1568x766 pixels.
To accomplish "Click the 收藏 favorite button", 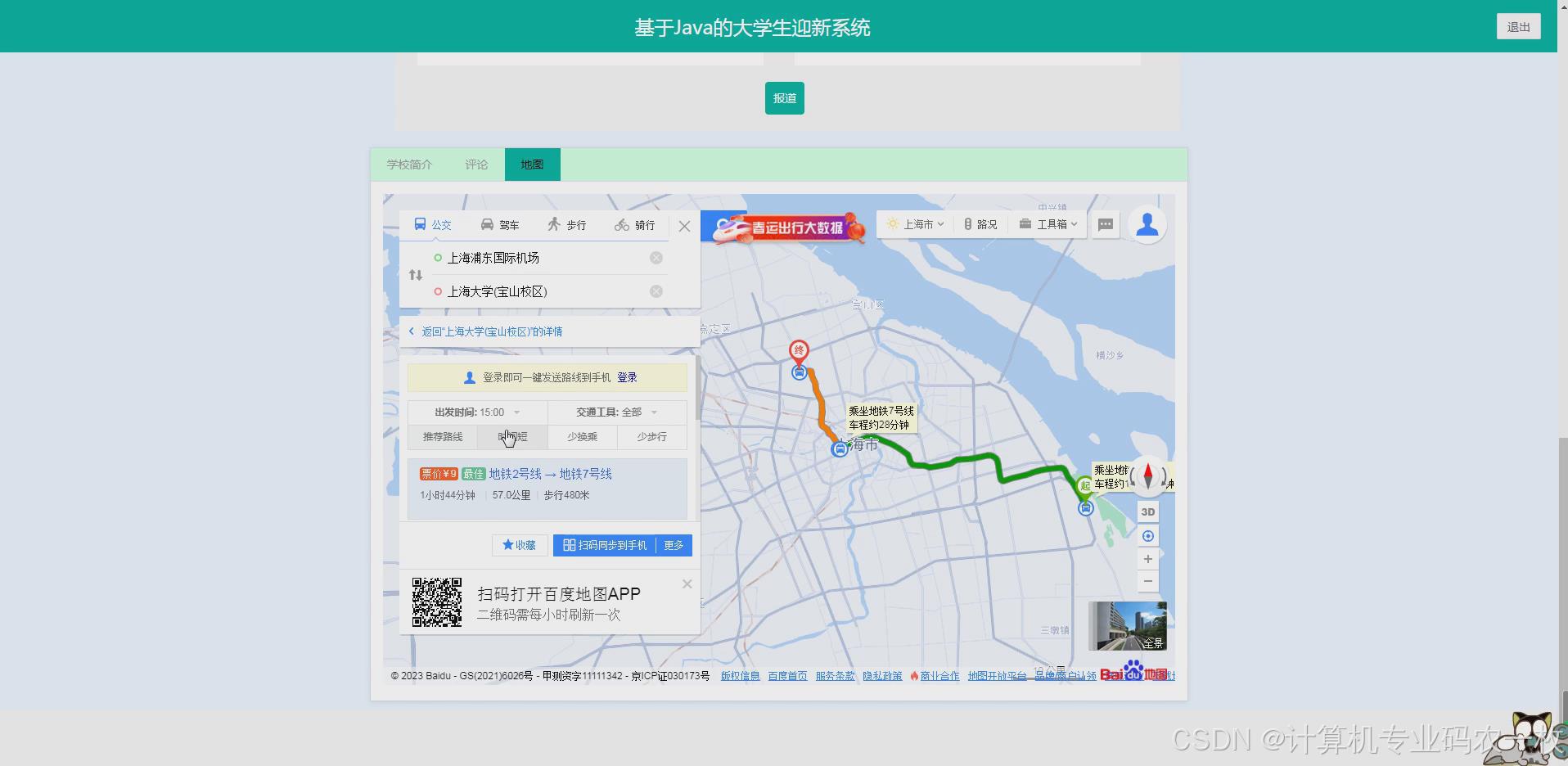I will (x=520, y=545).
